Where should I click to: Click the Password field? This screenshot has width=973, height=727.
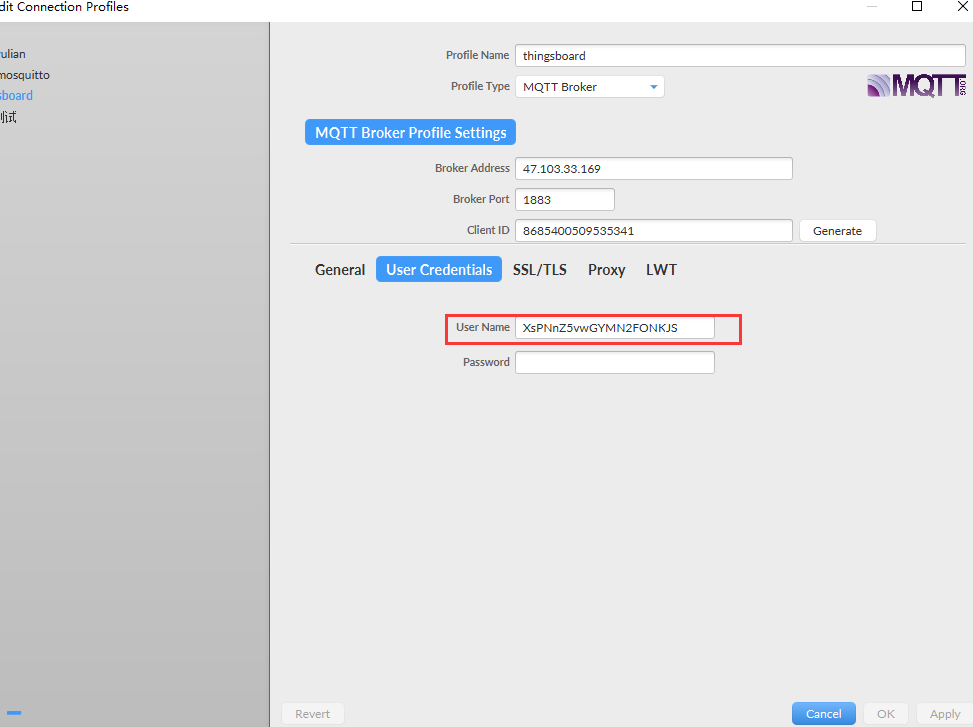[614, 362]
